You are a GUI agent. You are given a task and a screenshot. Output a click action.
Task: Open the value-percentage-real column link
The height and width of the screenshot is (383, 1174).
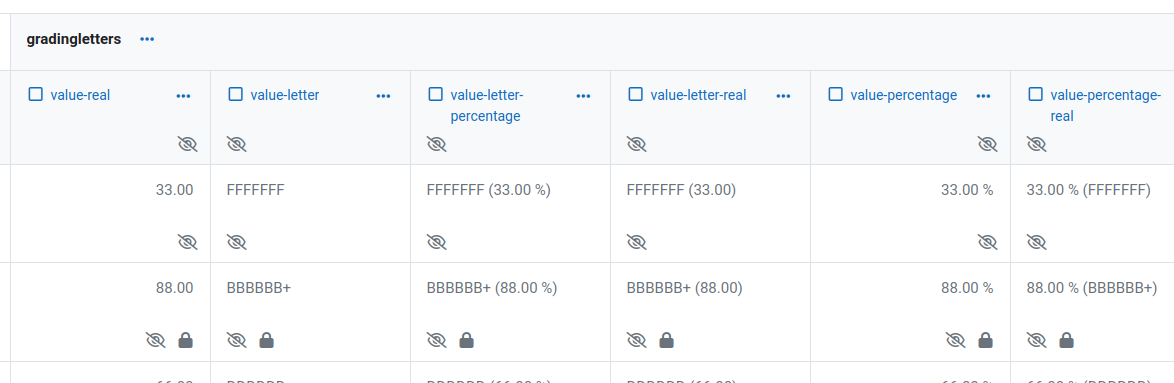click(x=1106, y=105)
